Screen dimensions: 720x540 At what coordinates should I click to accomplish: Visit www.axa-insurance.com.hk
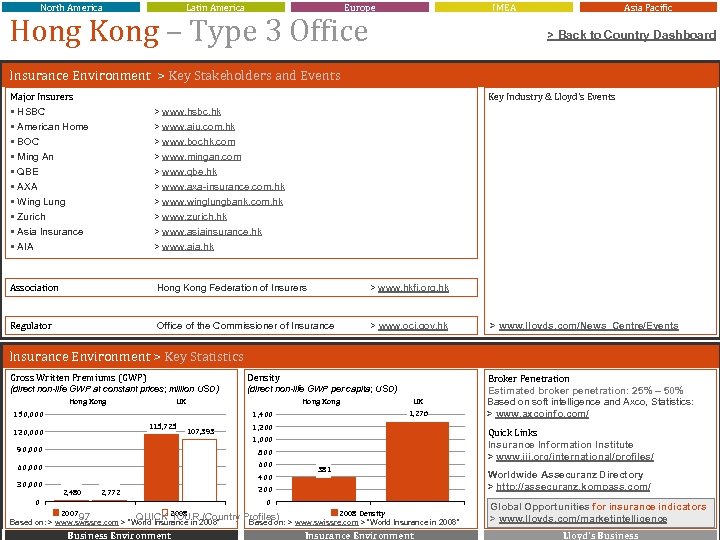223,187
